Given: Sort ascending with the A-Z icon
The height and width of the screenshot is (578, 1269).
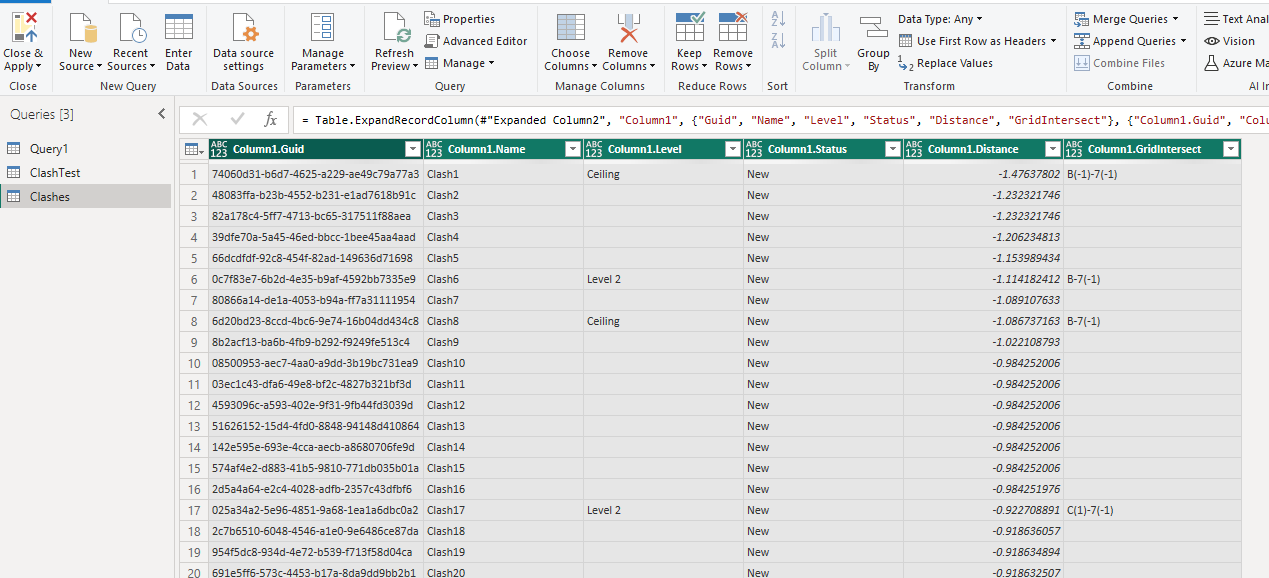Looking at the screenshot, I should click(778, 19).
